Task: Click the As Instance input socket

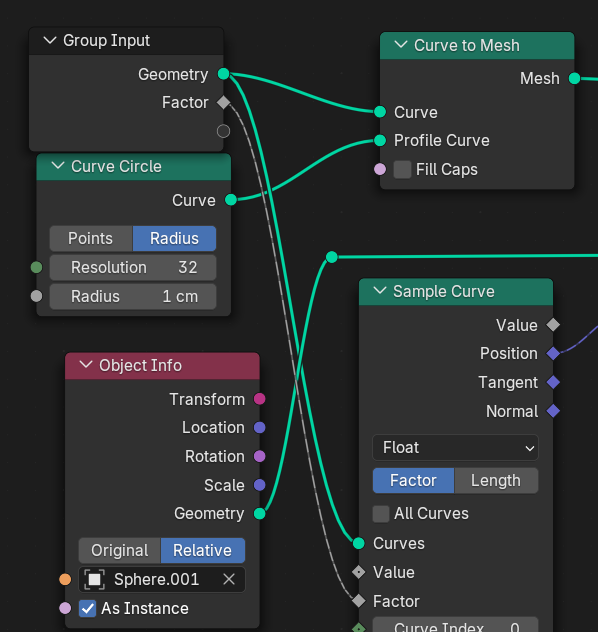Action: click(x=65, y=608)
